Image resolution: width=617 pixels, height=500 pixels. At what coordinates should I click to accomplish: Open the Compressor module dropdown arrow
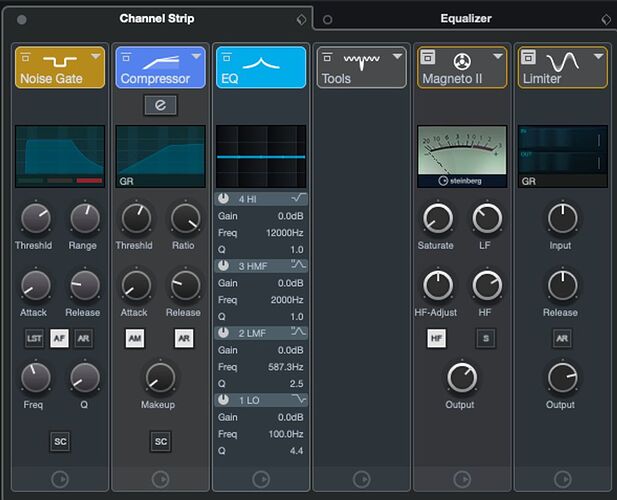(x=196, y=57)
